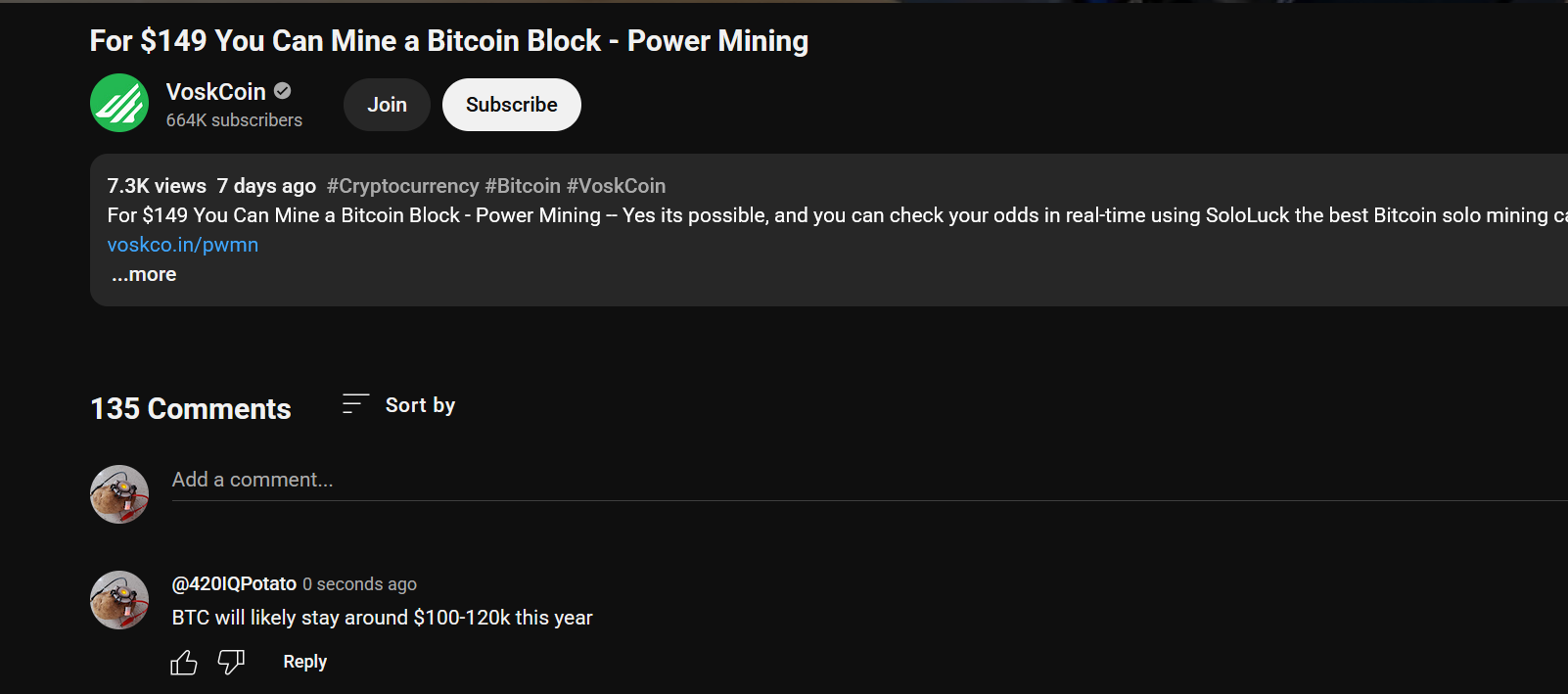Join the VoskCoin channel membership
Screen dimensions: 1568x694
387,105
